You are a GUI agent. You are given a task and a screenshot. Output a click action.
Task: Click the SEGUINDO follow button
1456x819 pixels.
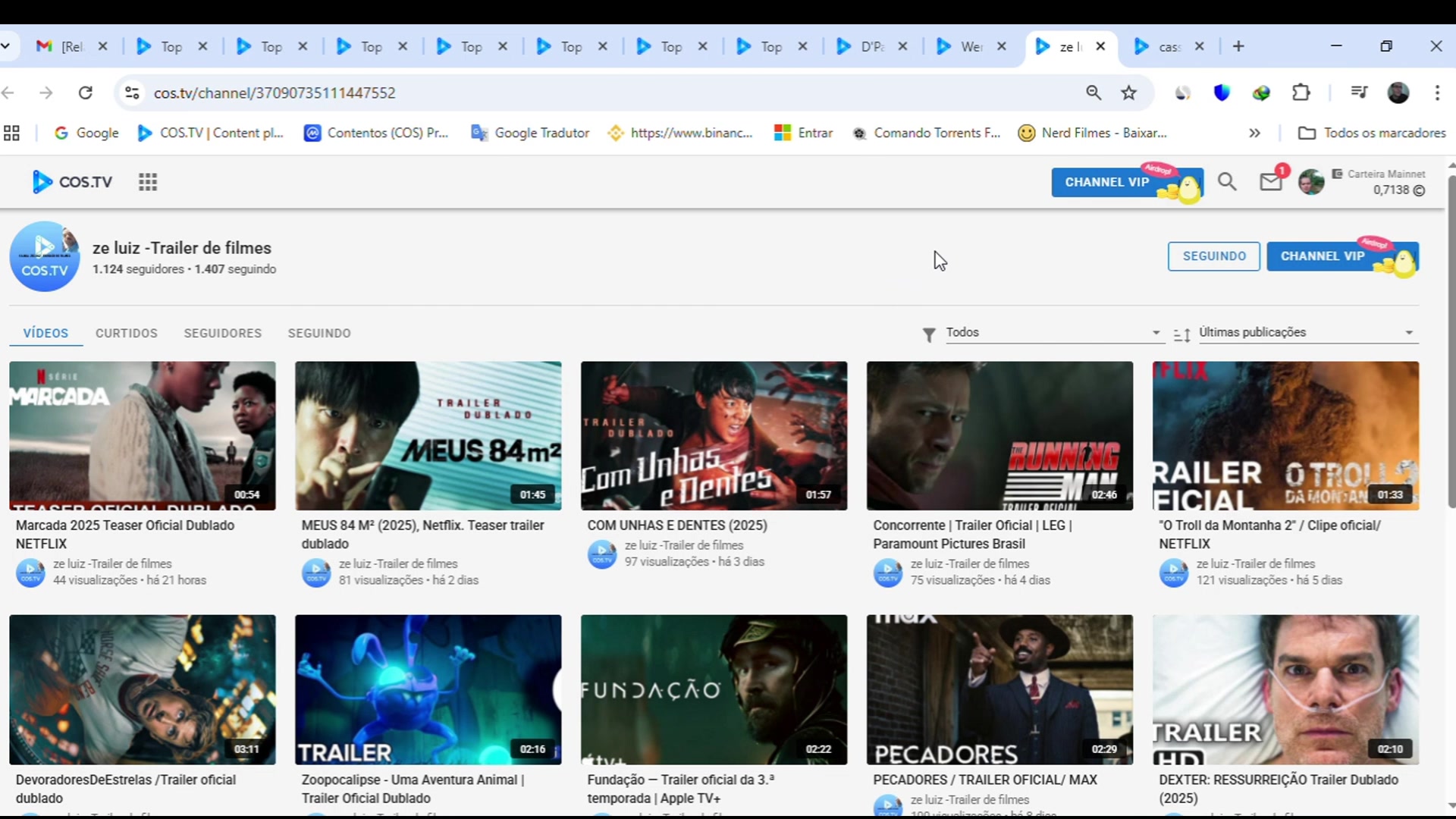[x=1214, y=256]
